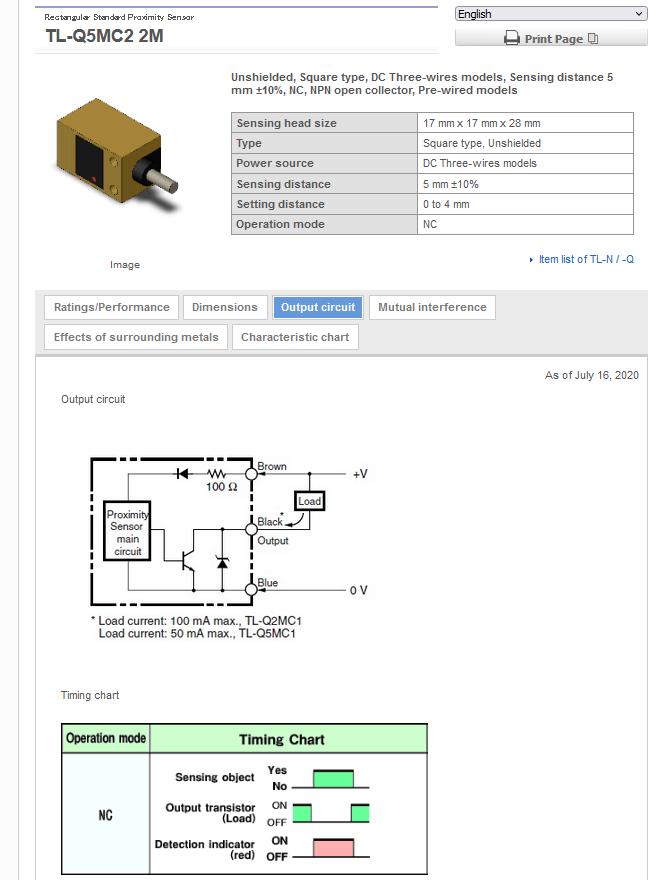660x880 pixels.
Task: Click the 'Sensing object' timing label
Action: click(x=214, y=777)
